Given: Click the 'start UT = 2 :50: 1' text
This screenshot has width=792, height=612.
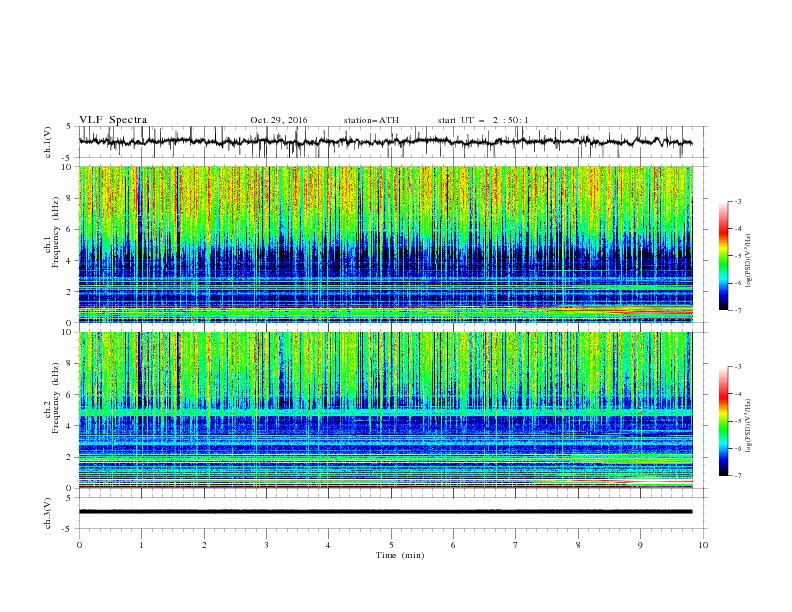Looking at the screenshot, I should 483,120.
